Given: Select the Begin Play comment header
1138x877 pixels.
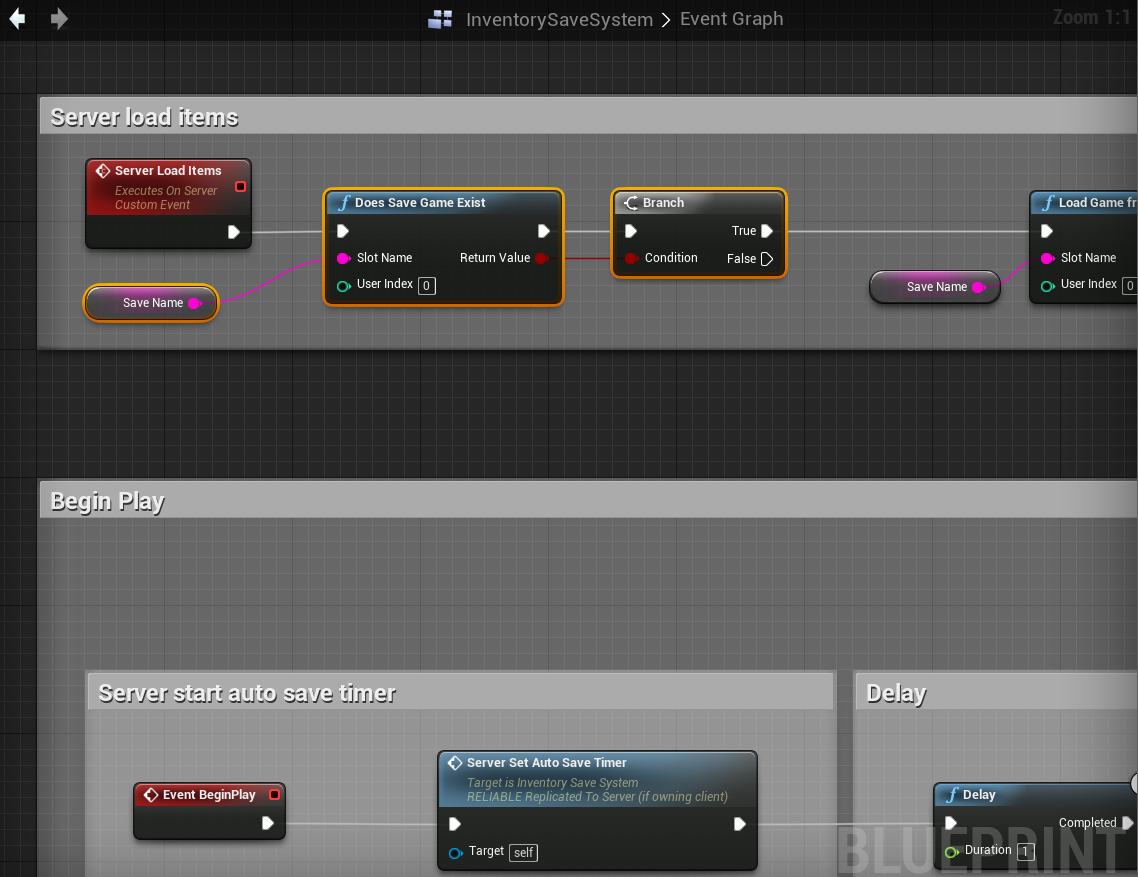Looking at the screenshot, I should pos(107,501).
